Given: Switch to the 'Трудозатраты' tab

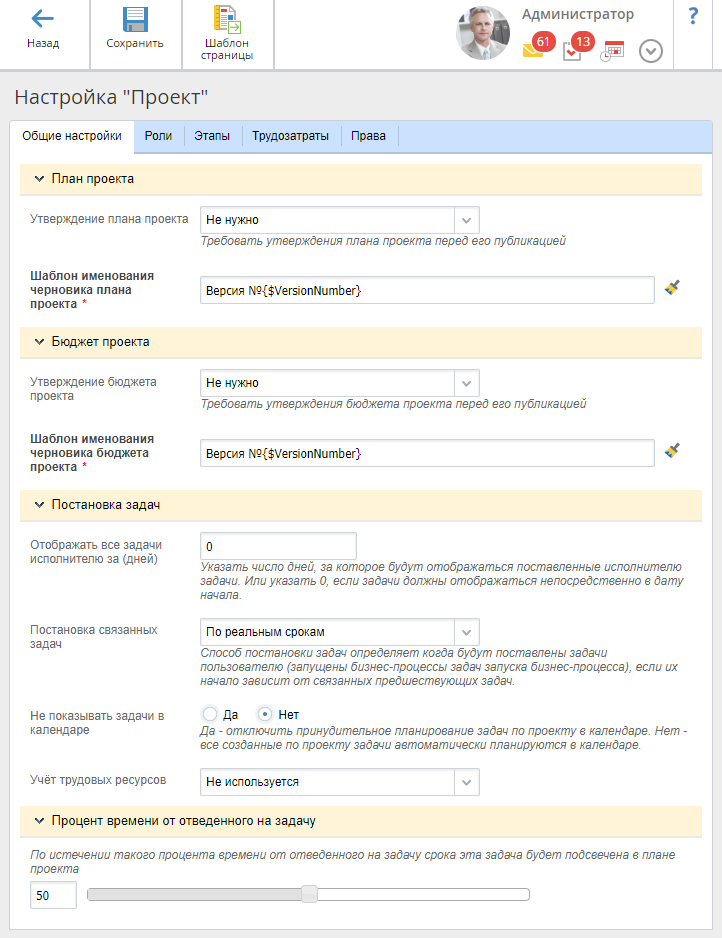Looking at the screenshot, I should click(290, 136).
